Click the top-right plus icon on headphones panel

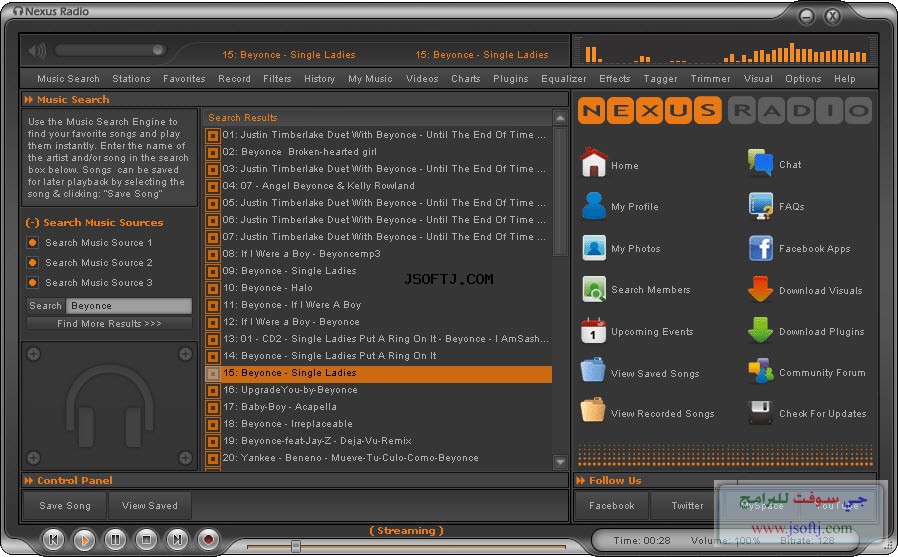pyautogui.click(x=185, y=354)
